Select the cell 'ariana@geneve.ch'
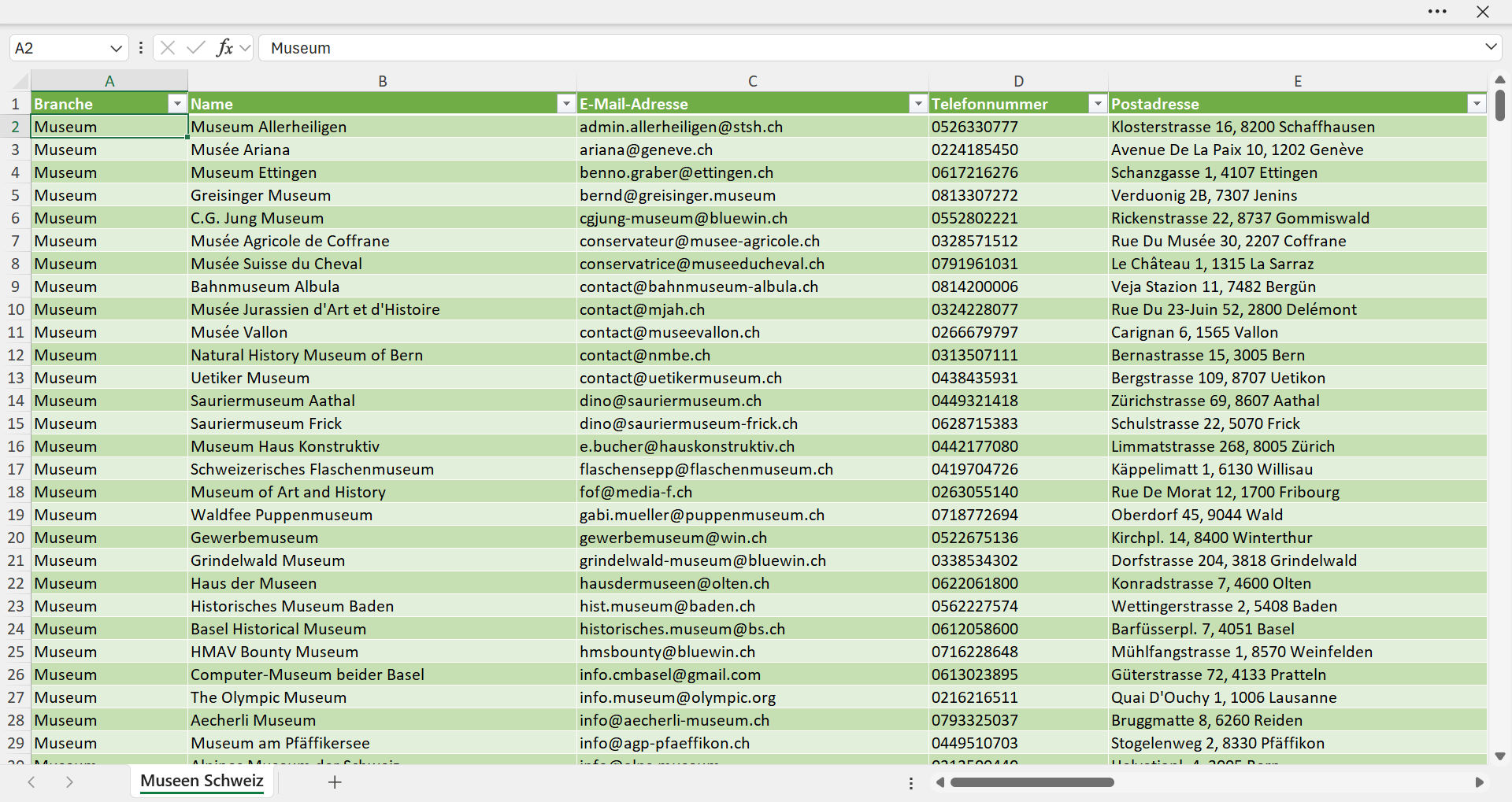Viewport: 1512px width, 802px height. [x=753, y=150]
